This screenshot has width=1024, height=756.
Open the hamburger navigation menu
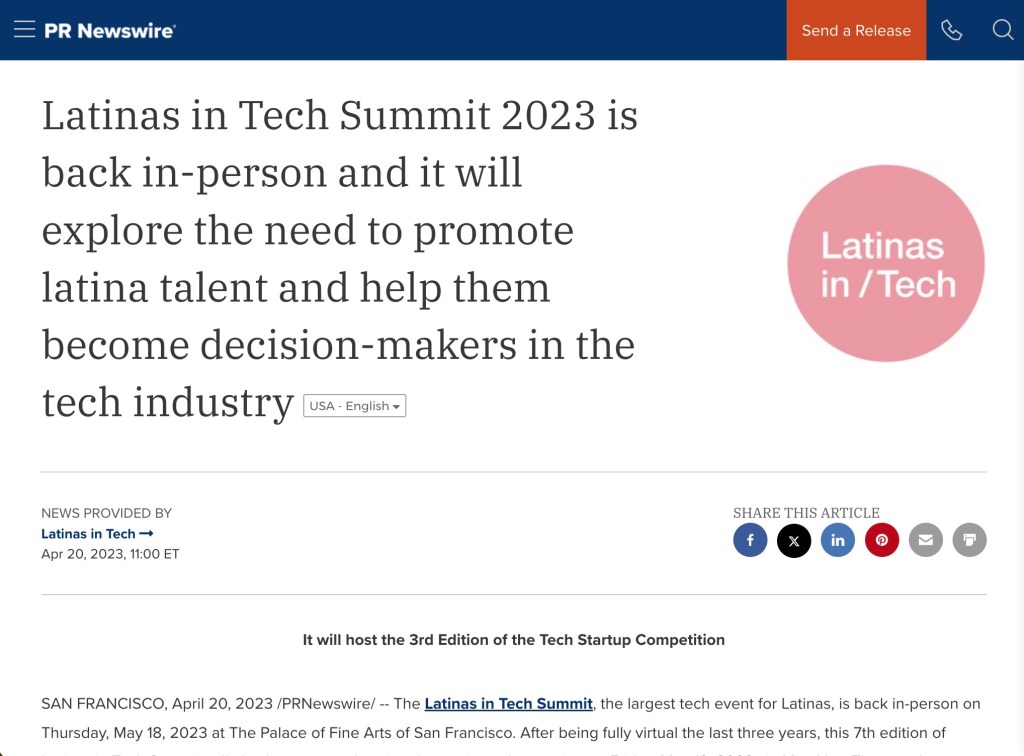pos(25,30)
